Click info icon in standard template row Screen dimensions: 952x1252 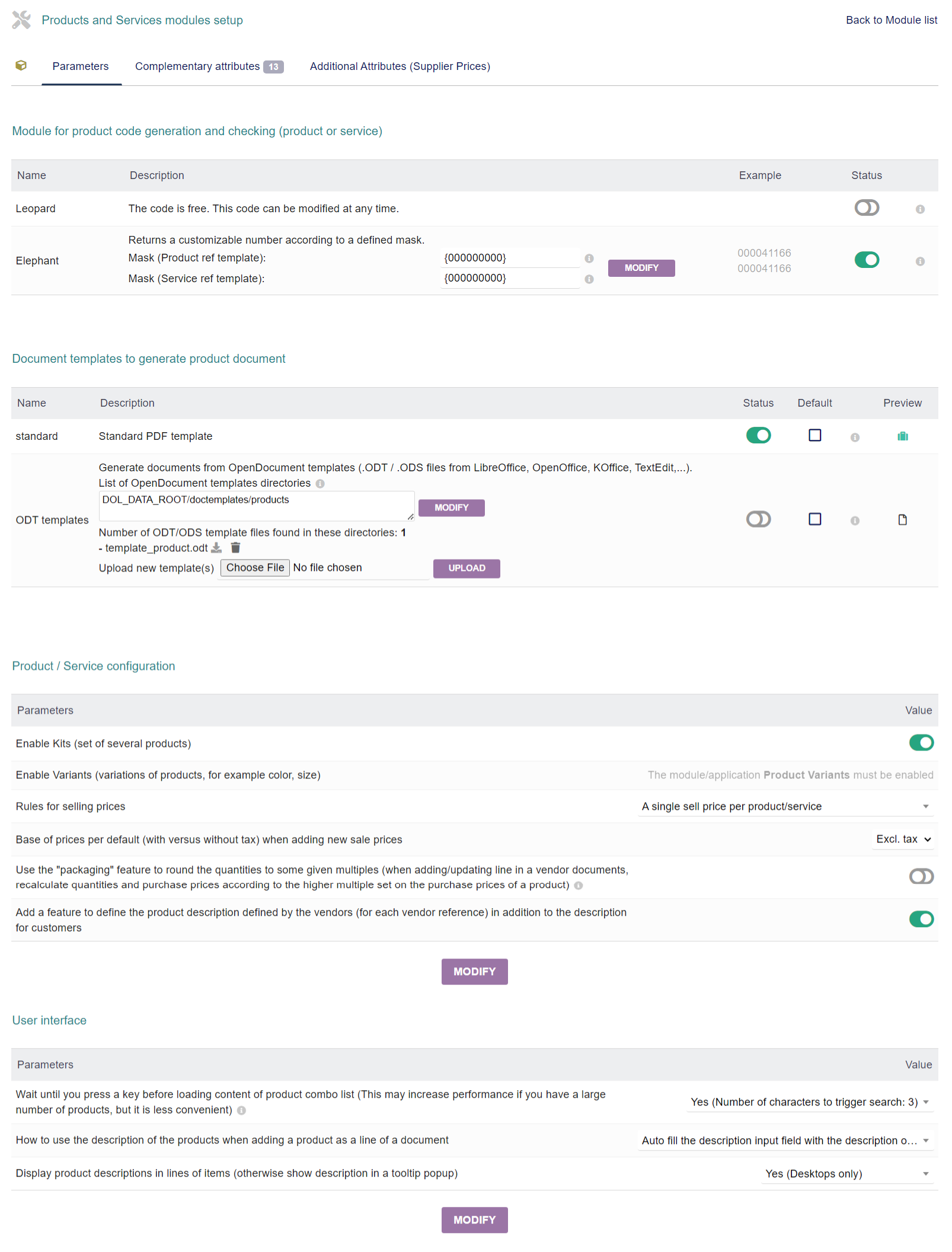854,437
